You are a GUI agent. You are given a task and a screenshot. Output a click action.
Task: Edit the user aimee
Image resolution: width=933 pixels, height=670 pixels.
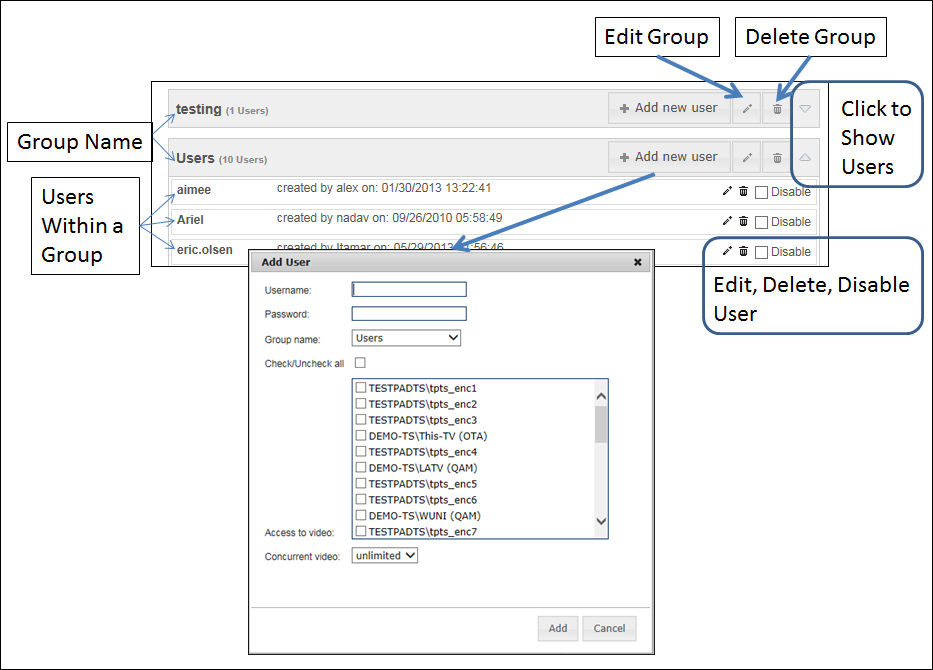point(727,191)
